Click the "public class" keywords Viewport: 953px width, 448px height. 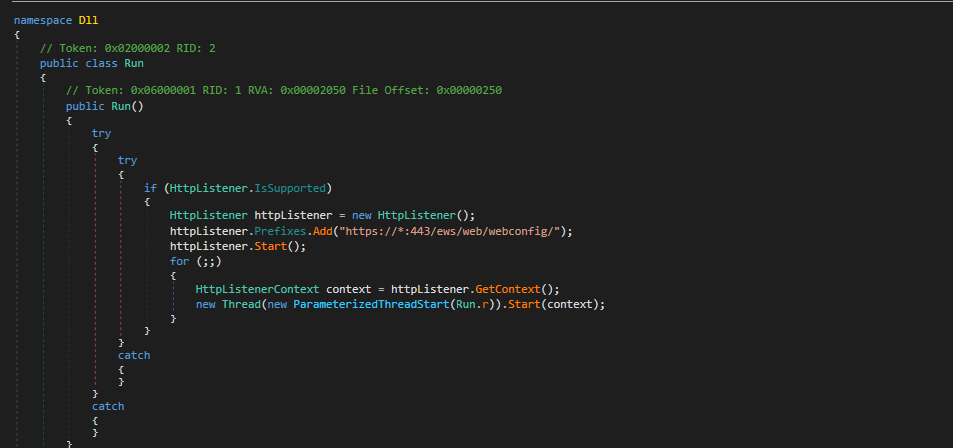[79, 63]
